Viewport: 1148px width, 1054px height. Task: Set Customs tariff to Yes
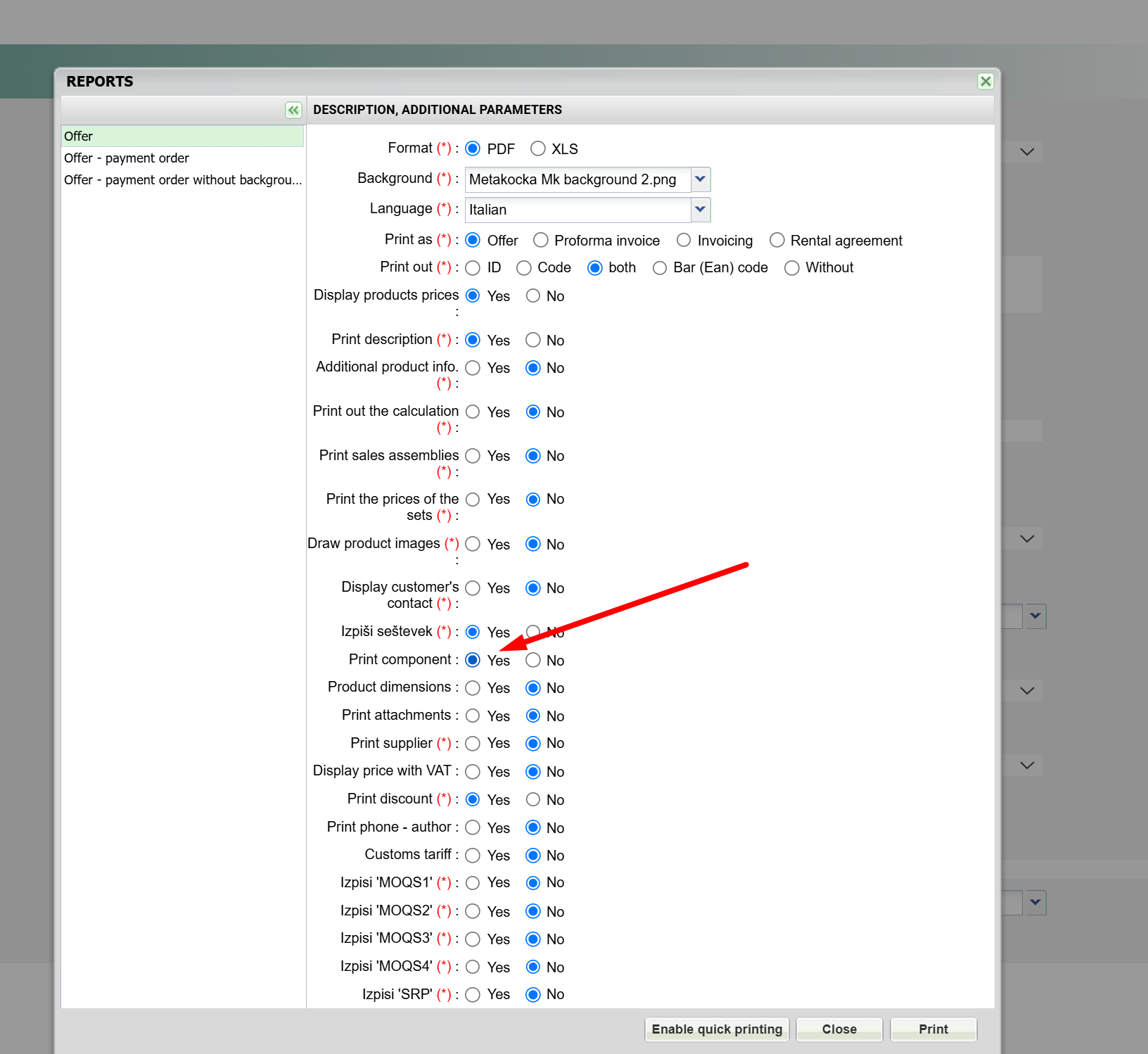point(473,856)
